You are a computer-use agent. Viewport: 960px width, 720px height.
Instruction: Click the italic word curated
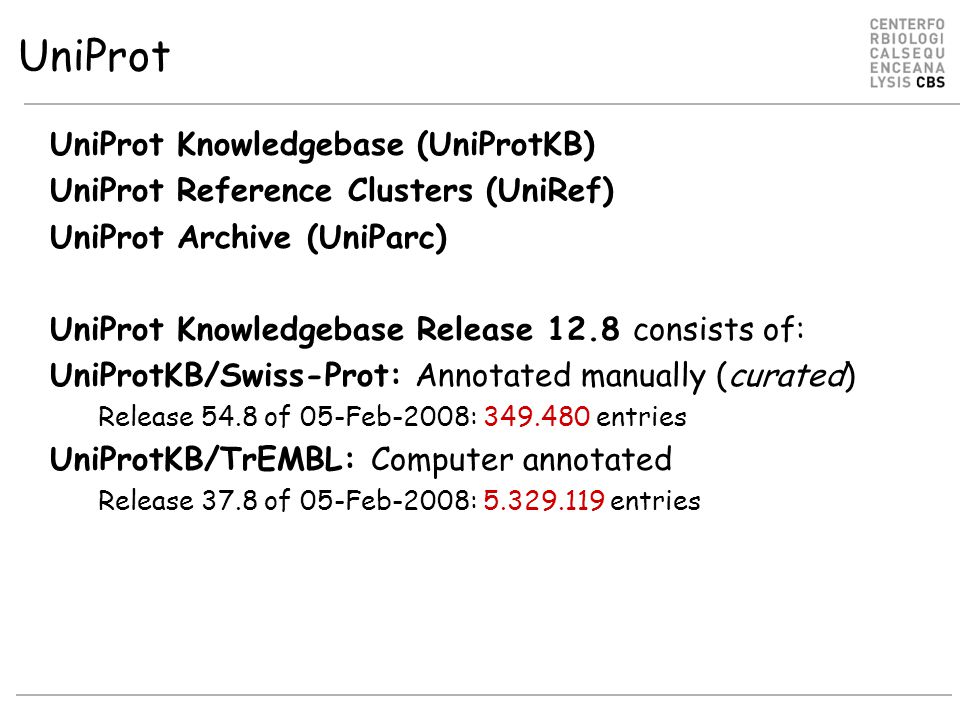[787, 375]
